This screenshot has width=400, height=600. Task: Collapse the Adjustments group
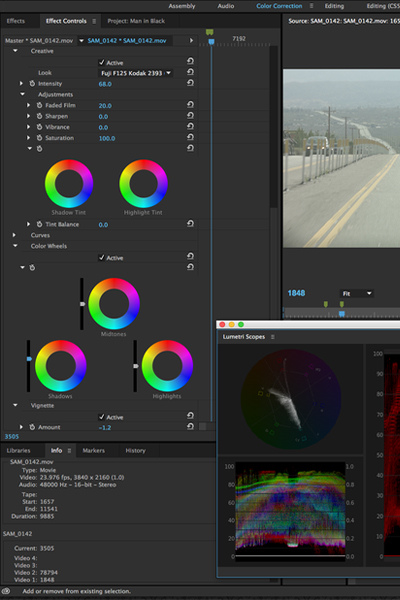23,94
